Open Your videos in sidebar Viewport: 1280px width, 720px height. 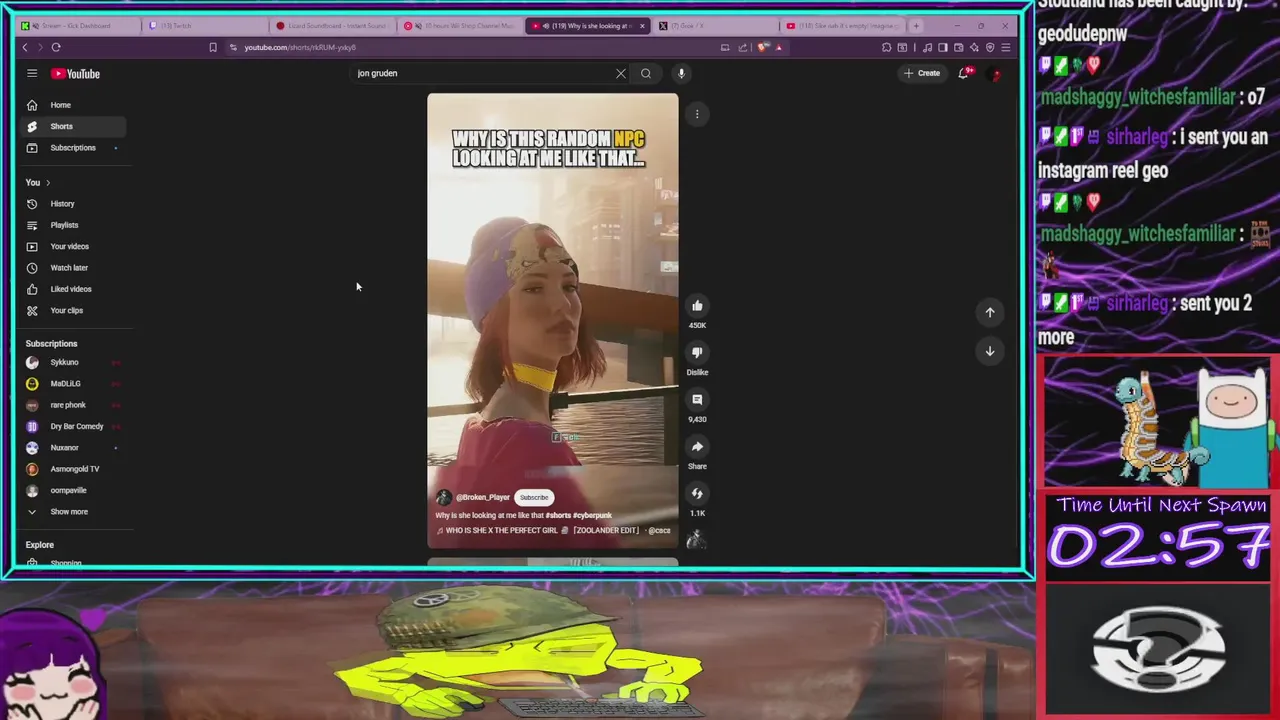tap(72, 246)
